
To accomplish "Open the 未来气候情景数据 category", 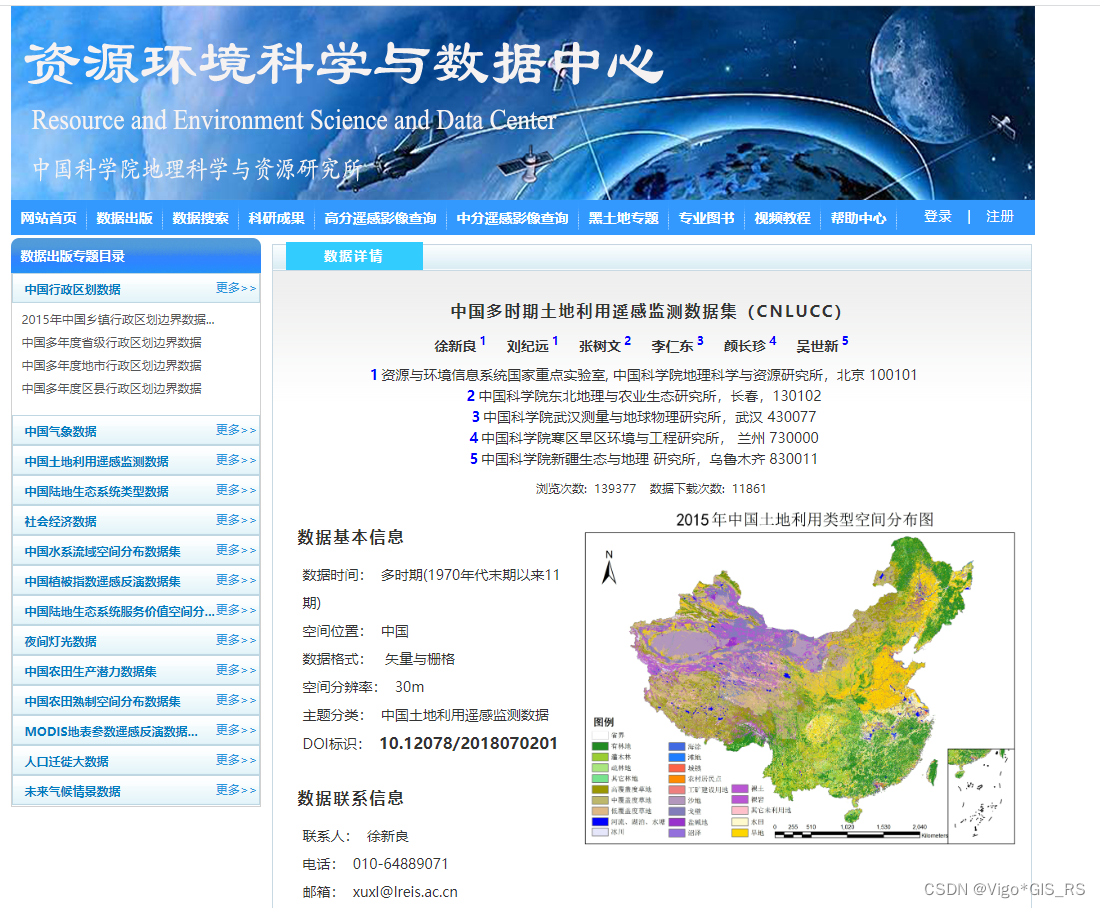I will [x=72, y=792].
